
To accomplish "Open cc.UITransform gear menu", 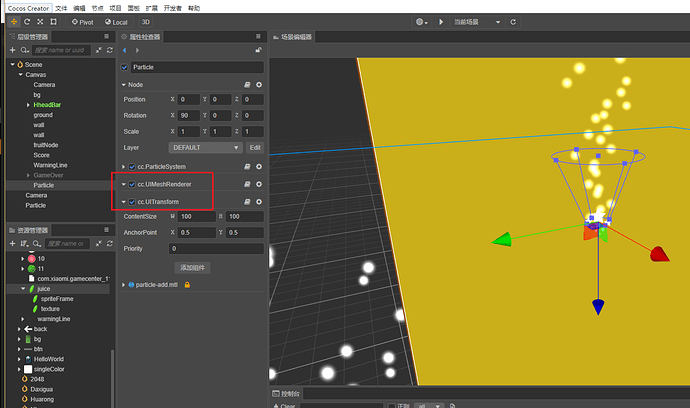I will (259, 202).
